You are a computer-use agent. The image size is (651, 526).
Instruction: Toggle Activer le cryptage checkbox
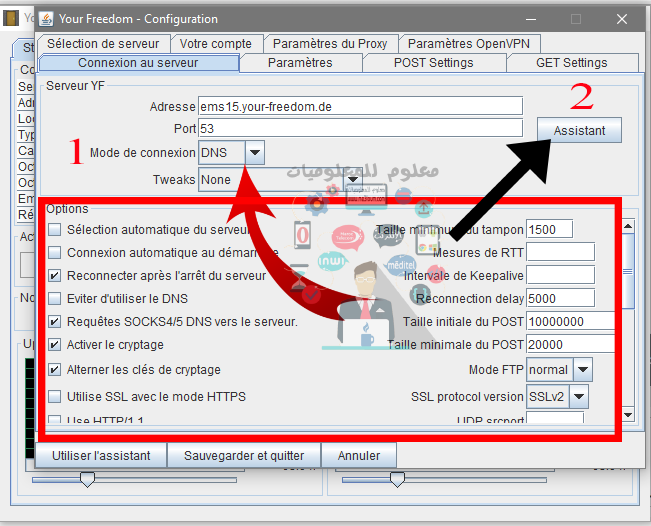click(54, 345)
